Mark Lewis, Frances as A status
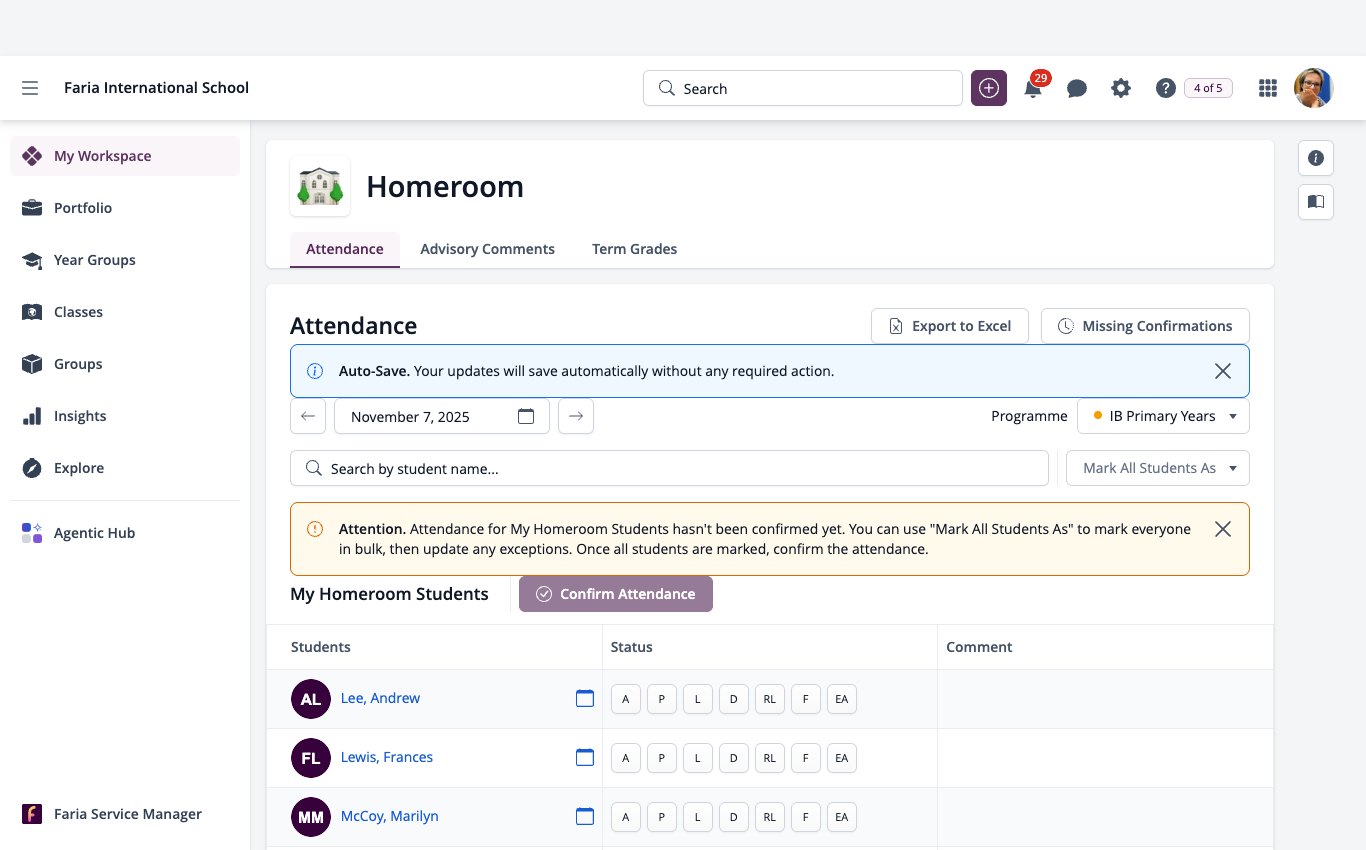The height and width of the screenshot is (850, 1366). (625, 758)
